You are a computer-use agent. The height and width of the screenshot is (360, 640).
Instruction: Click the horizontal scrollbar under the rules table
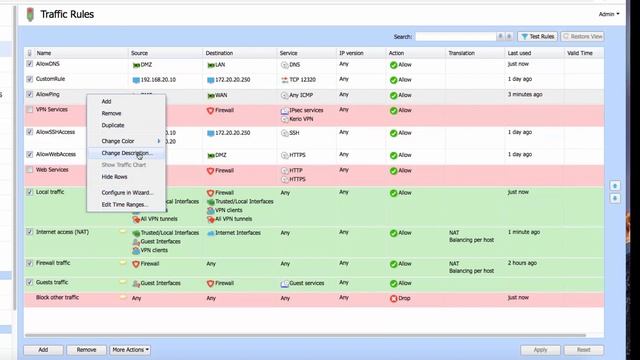(x=305, y=336)
